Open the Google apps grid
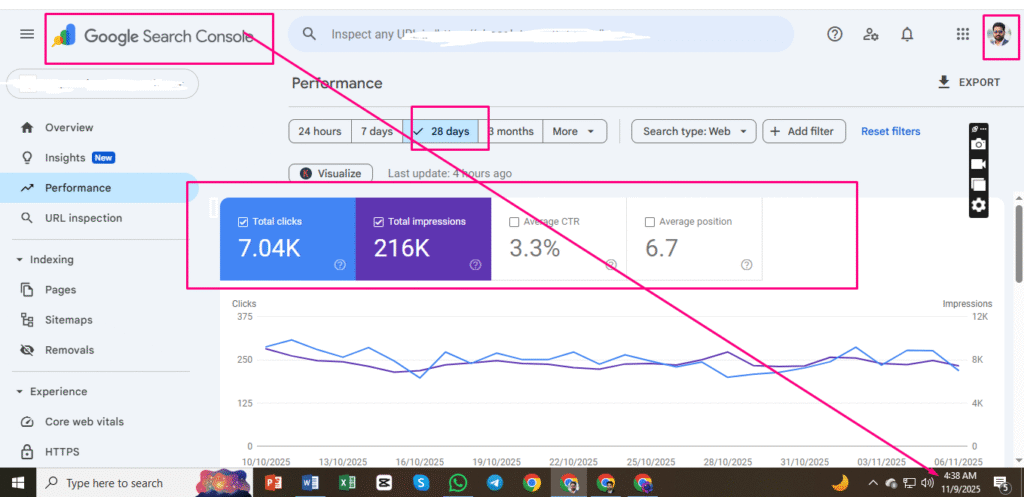The image size is (1024, 497). click(x=963, y=35)
